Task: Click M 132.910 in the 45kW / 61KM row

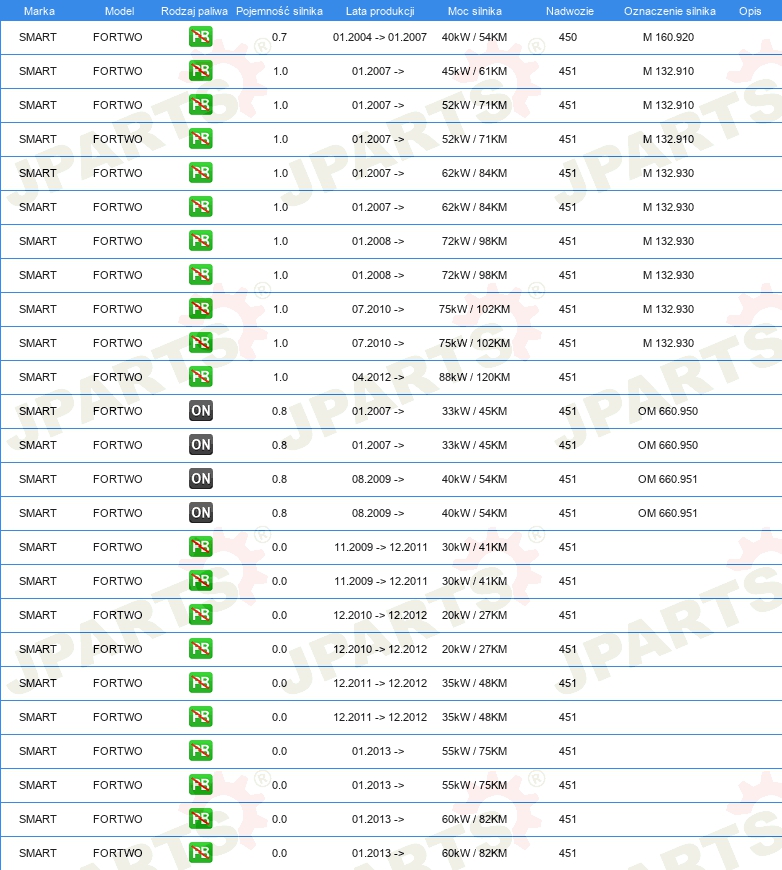Action: pos(668,71)
